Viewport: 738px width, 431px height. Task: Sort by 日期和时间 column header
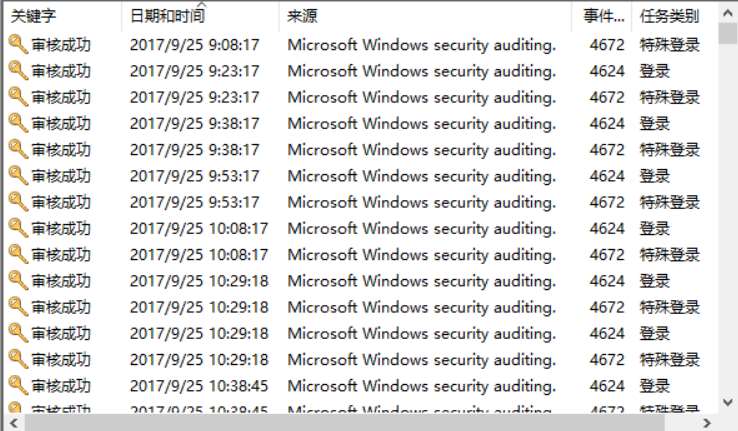(201, 16)
